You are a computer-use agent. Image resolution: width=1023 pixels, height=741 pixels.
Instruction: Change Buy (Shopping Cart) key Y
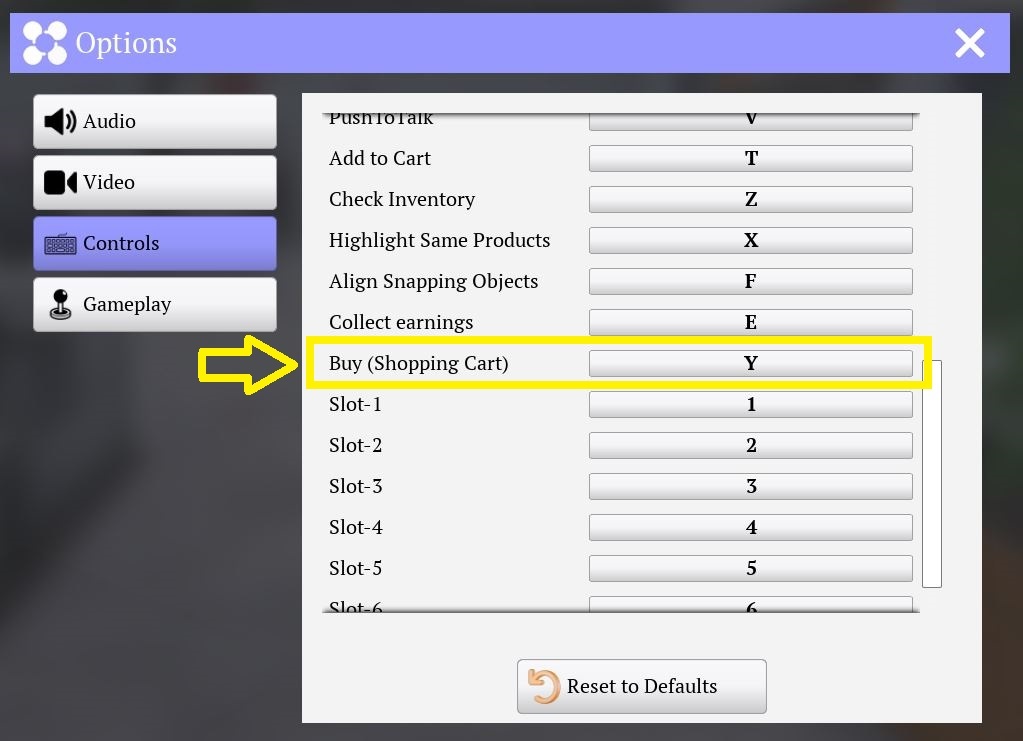tap(750, 363)
